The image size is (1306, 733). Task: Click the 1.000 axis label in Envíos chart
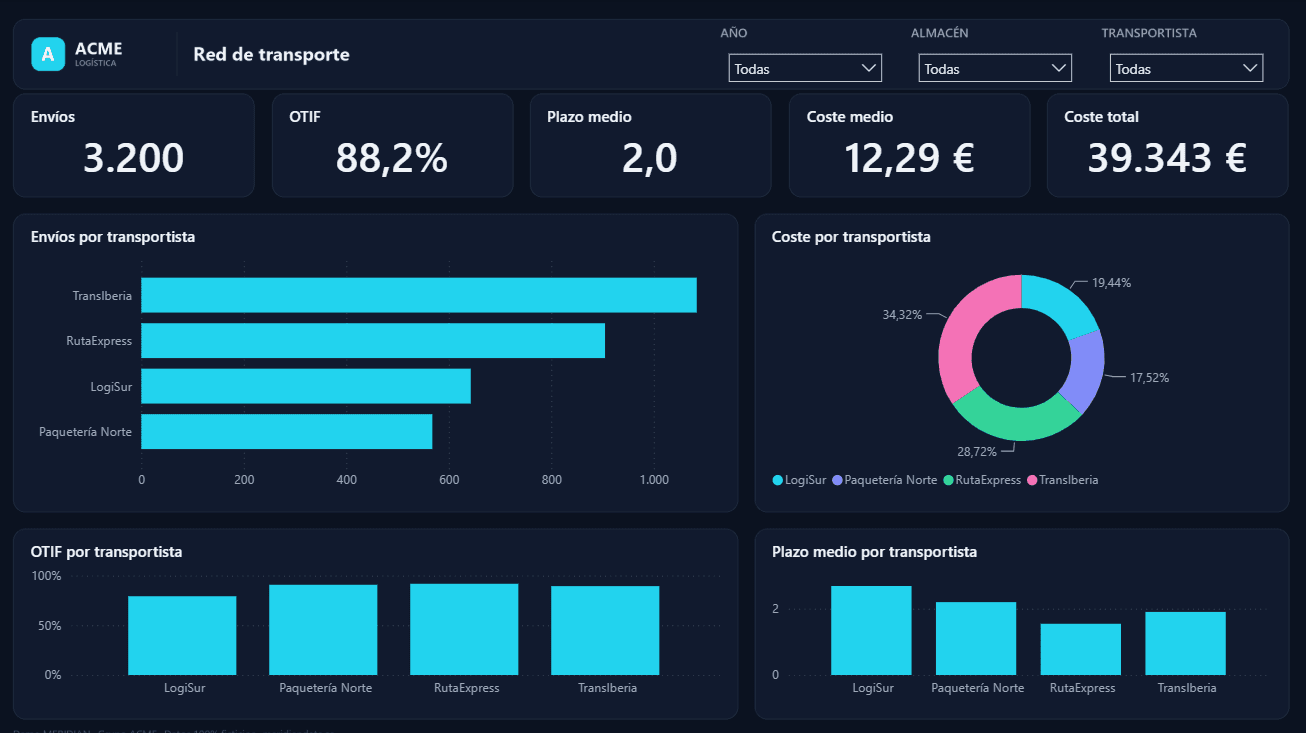click(654, 480)
